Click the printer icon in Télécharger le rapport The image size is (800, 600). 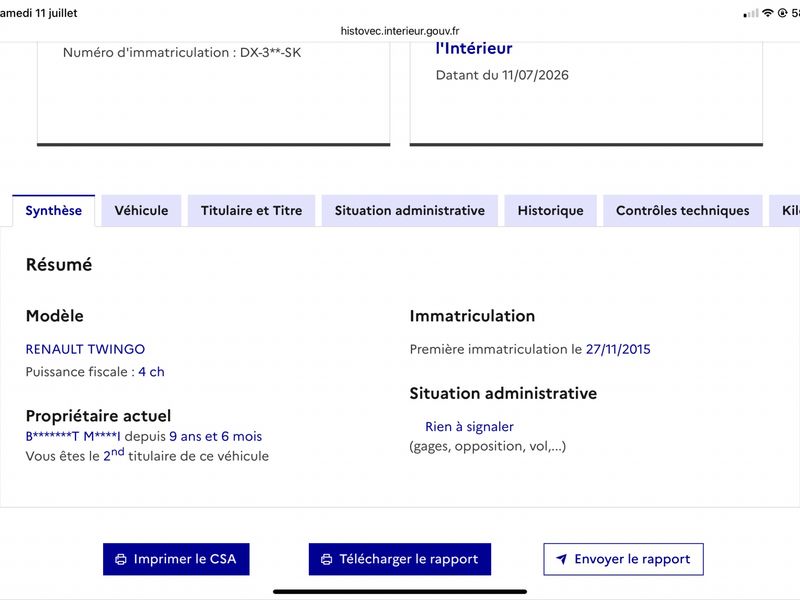coord(327,559)
